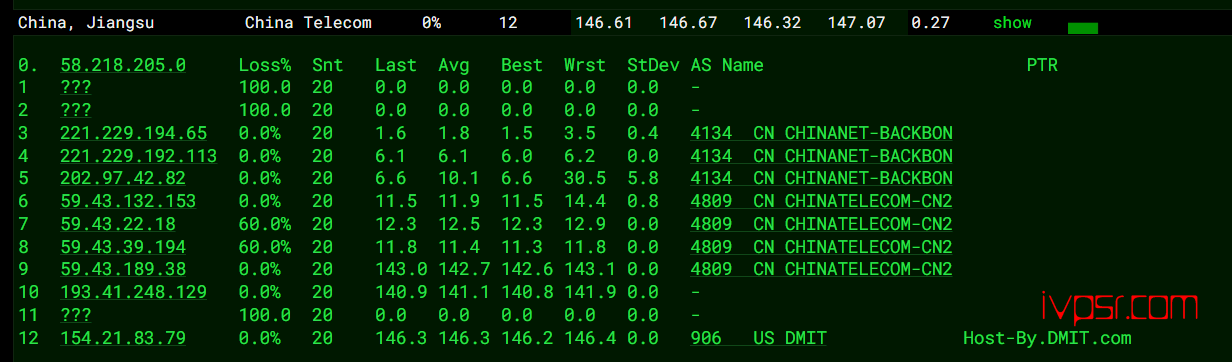The image size is (1232, 362).
Task: Click the Avg column header
Action: coord(454,65)
